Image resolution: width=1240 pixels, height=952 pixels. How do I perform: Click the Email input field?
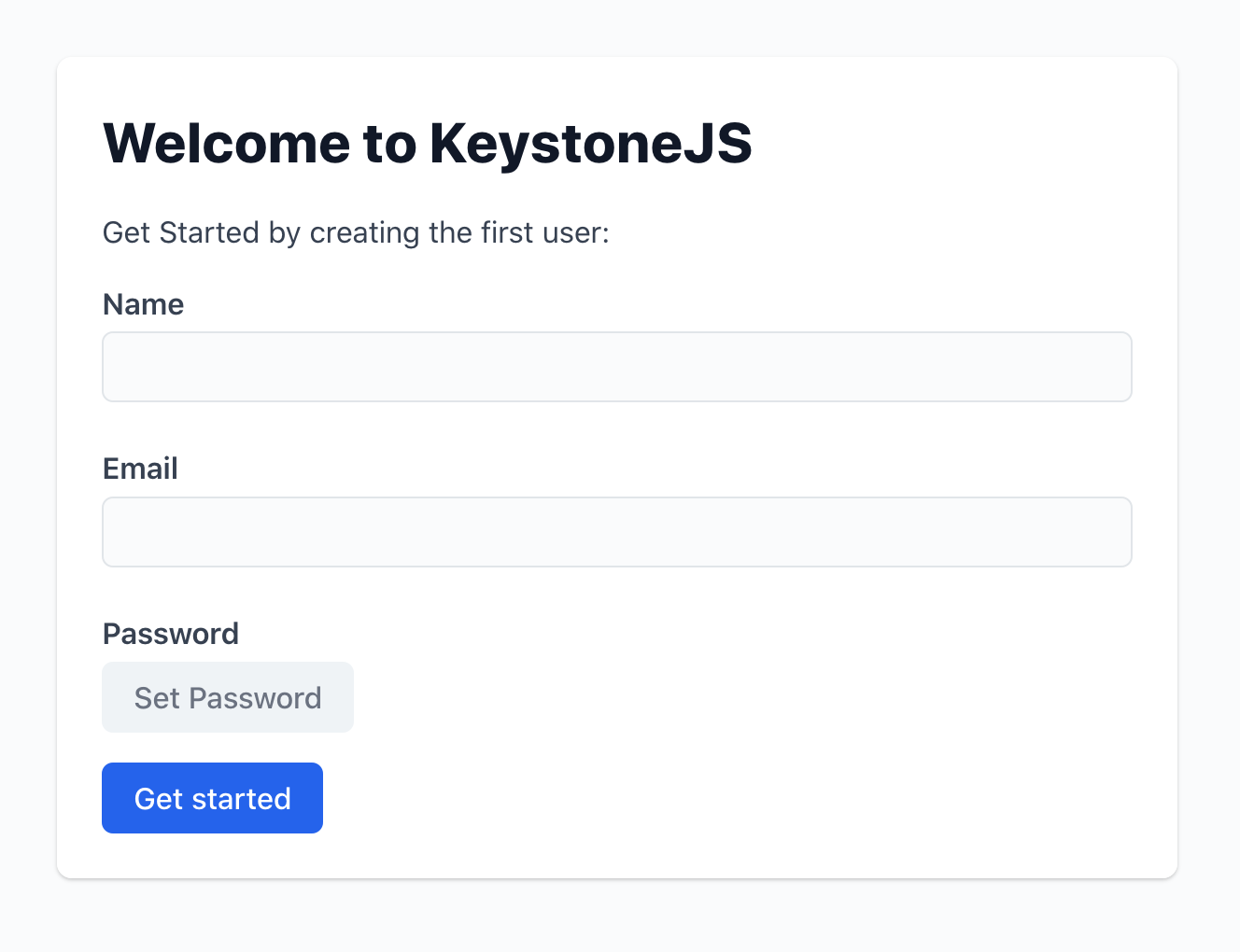click(x=616, y=532)
